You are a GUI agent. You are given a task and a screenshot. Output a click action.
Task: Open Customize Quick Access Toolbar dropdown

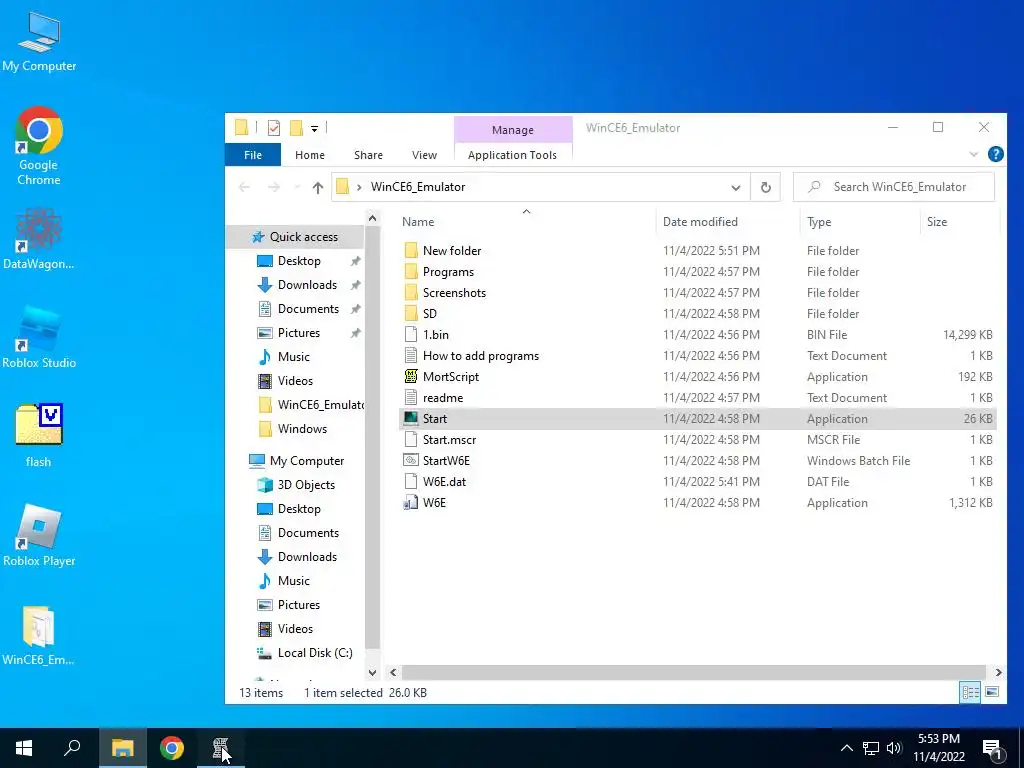[314, 129]
